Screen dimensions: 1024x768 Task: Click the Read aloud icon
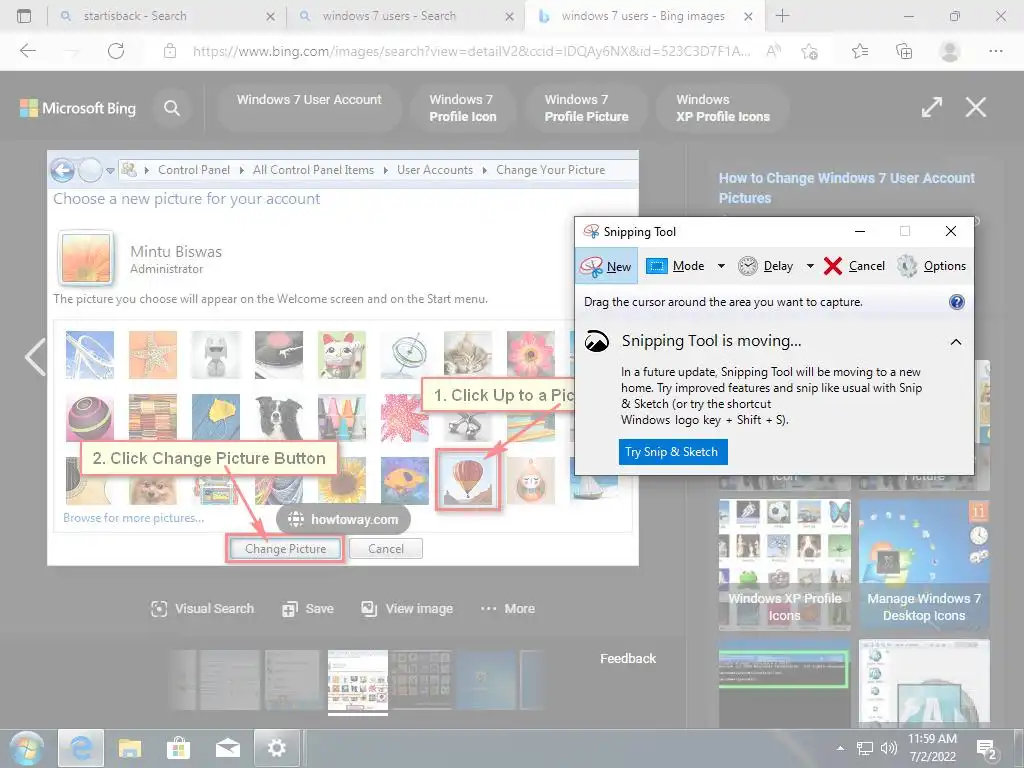pos(773,51)
